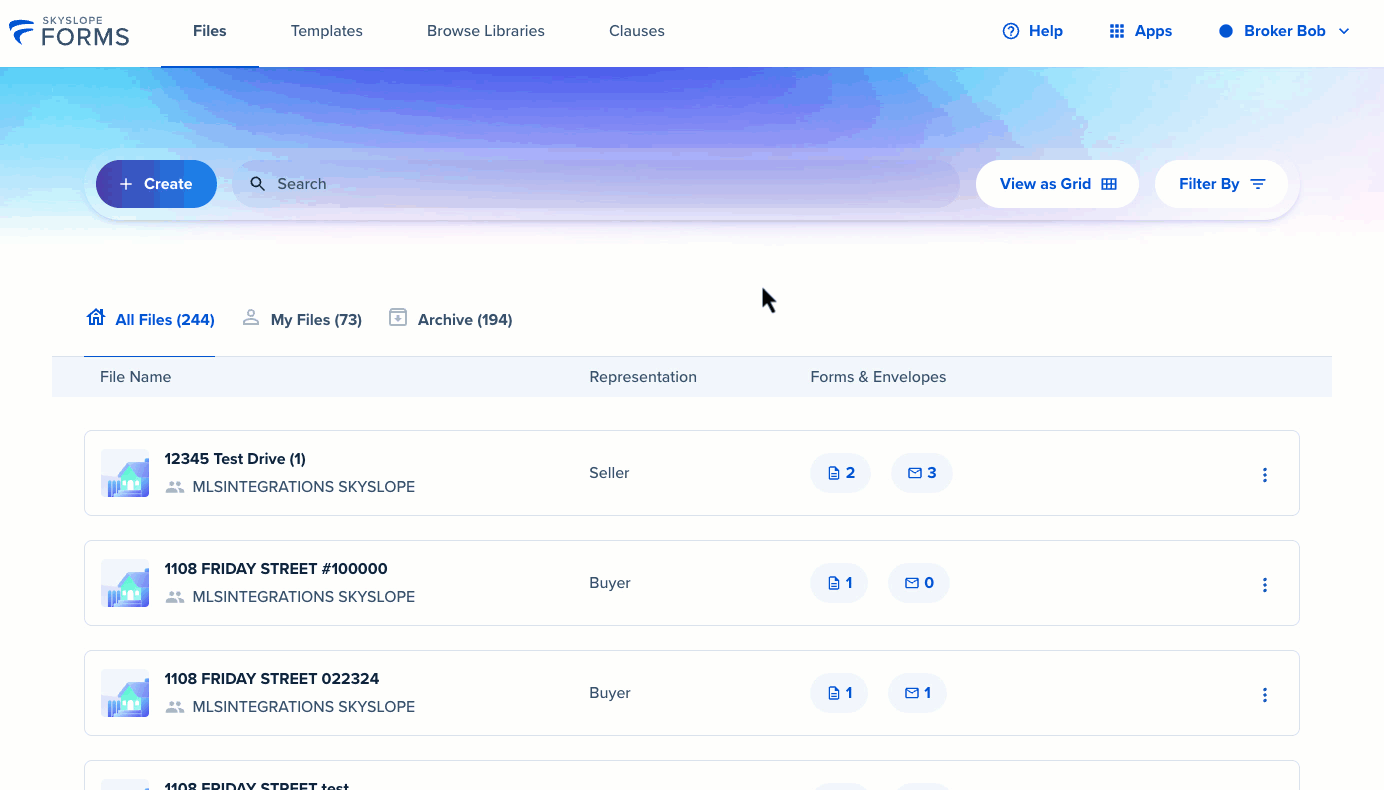Screen dimensions: 1384x790
Task: Open the 3 envelopes badge for 12345 Test Drive
Action: click(921, 473)
